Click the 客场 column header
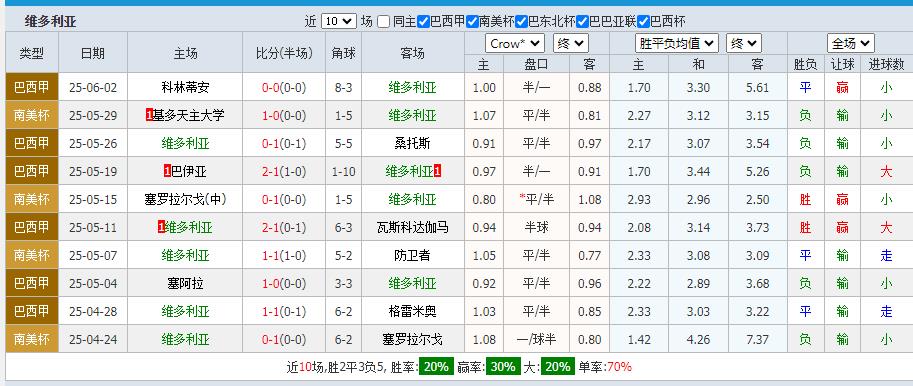 [412, 53]
